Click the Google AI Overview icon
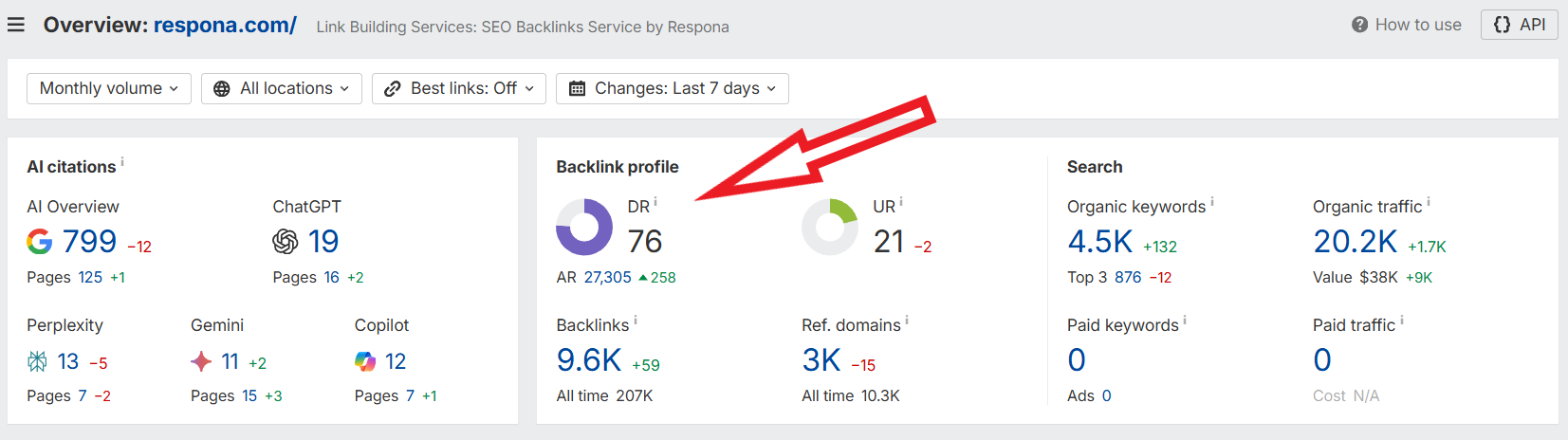This screenshot has height=440, width=1568. 40,242
